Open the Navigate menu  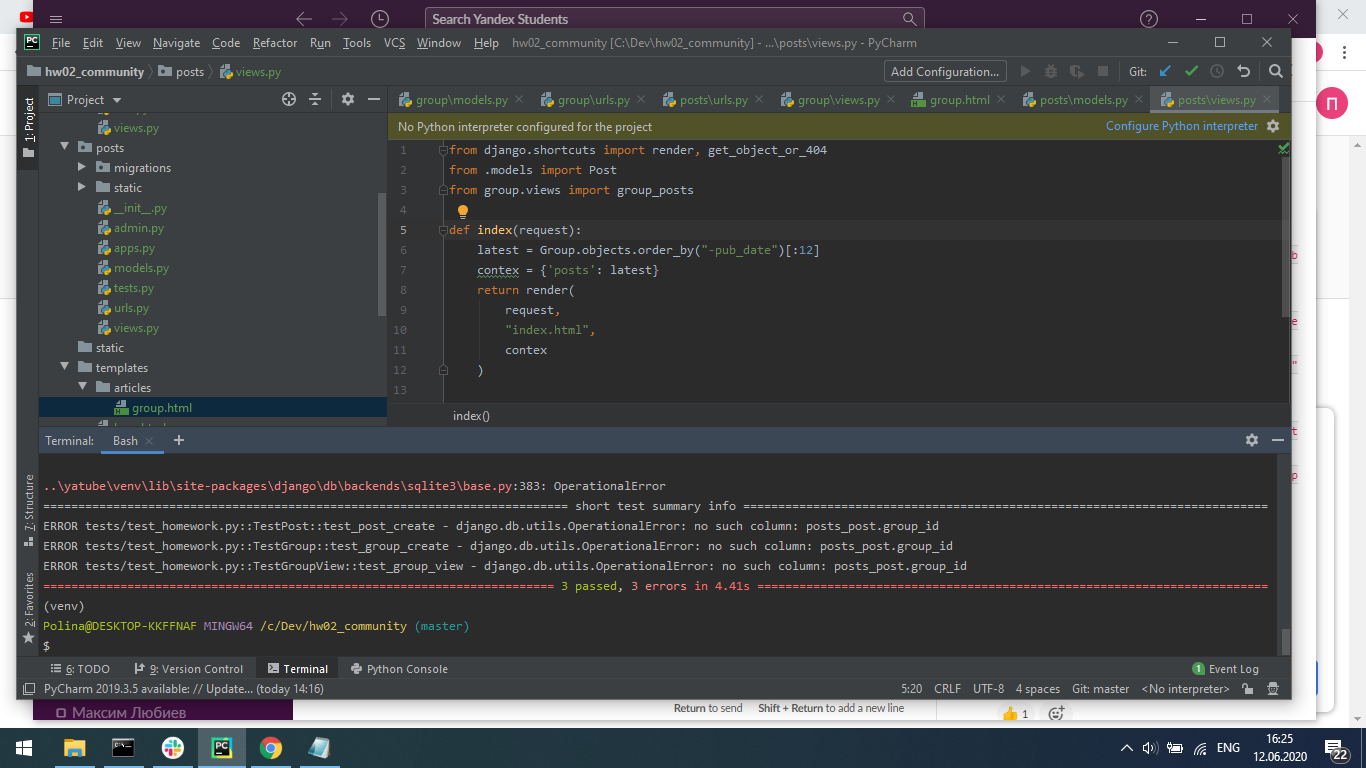(x=176, y=43)
